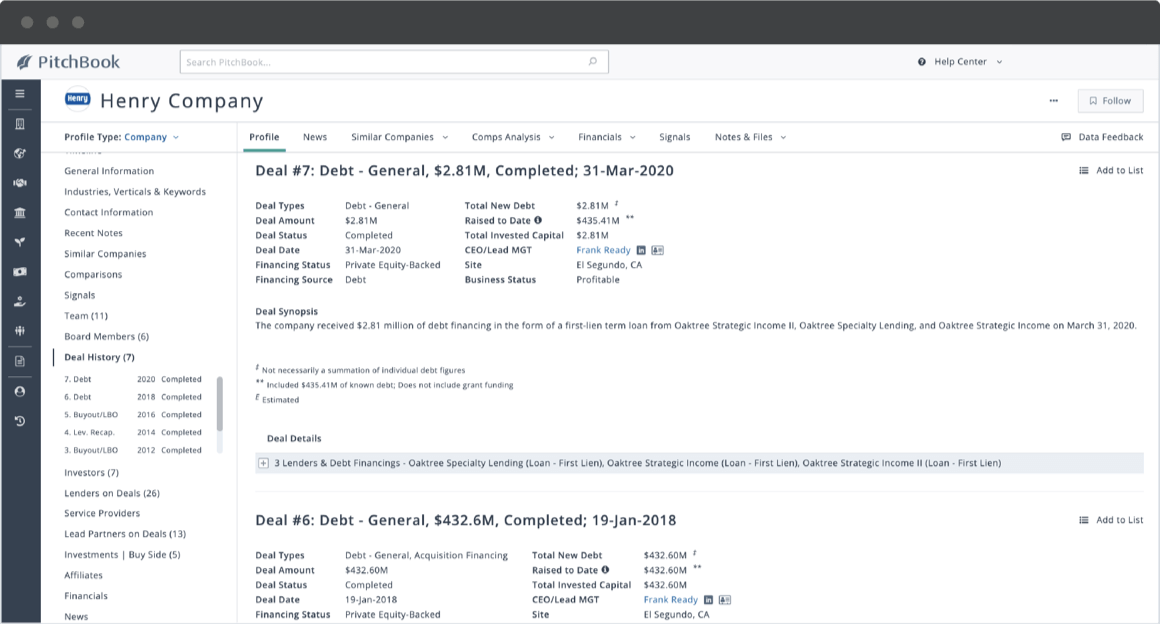Go to General Information section
Image resolution: width=1160 pixels, height=624 pixels.
pyautogui.click(x=109, y=171)
